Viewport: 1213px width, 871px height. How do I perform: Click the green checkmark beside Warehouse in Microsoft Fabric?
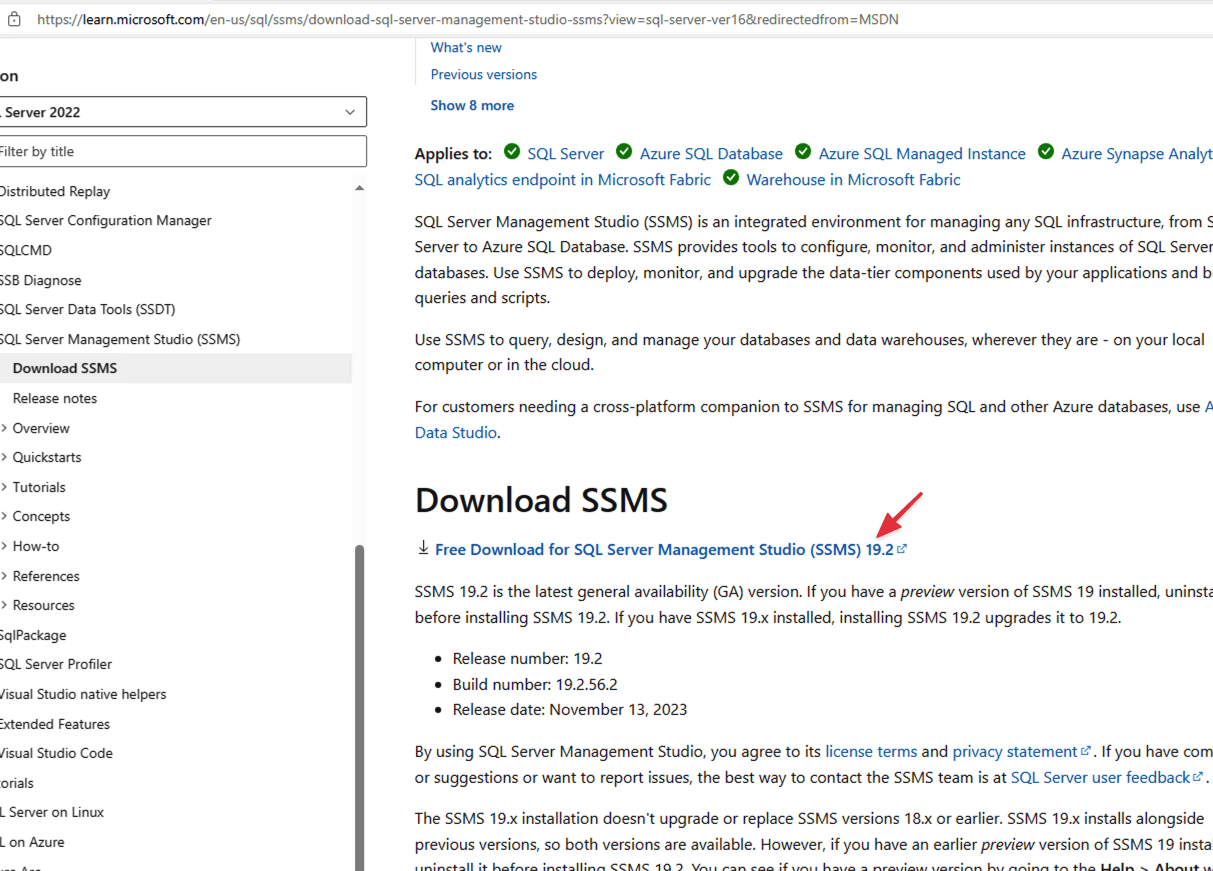(731, 178)
